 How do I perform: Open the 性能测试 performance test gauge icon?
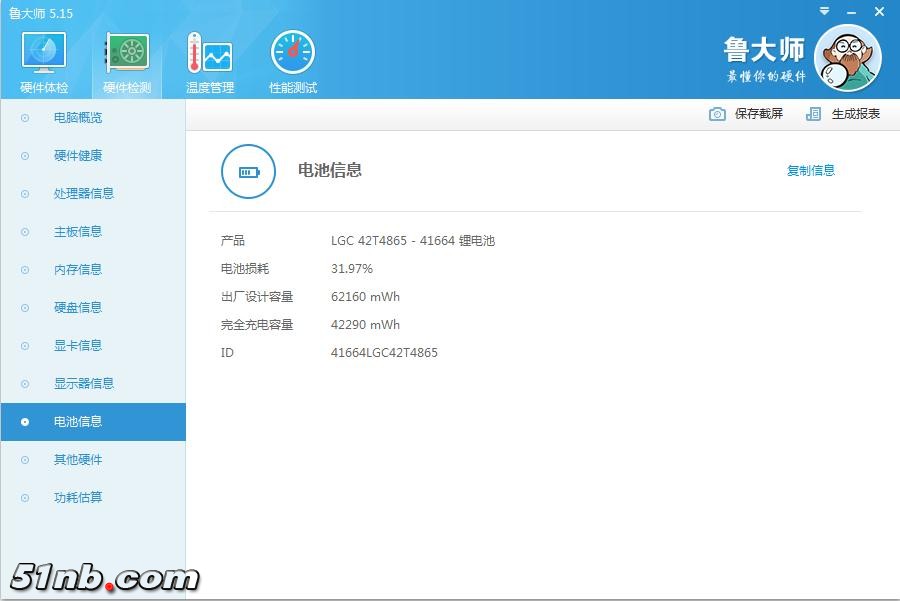292,54
